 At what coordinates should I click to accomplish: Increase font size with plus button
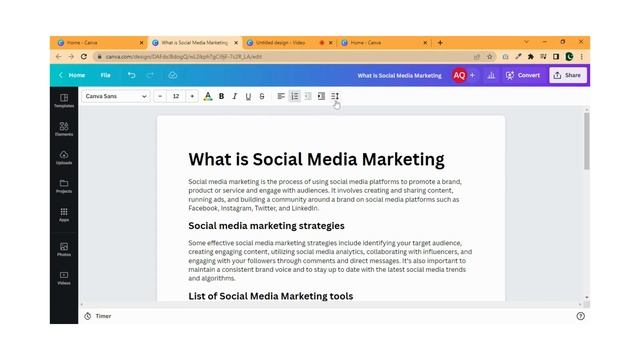click(x=192, y=96)
